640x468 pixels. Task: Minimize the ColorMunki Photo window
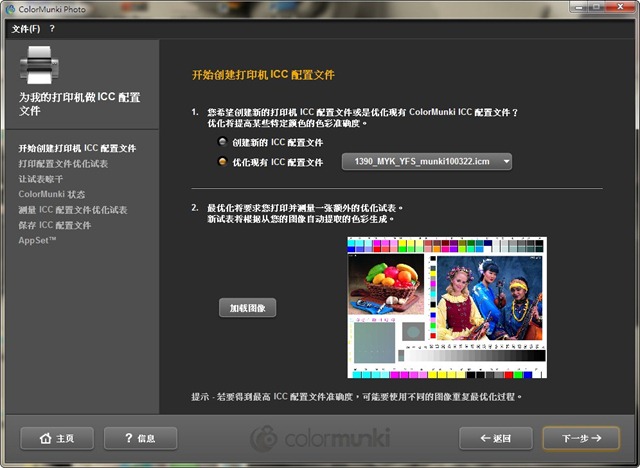click(579, 7)
